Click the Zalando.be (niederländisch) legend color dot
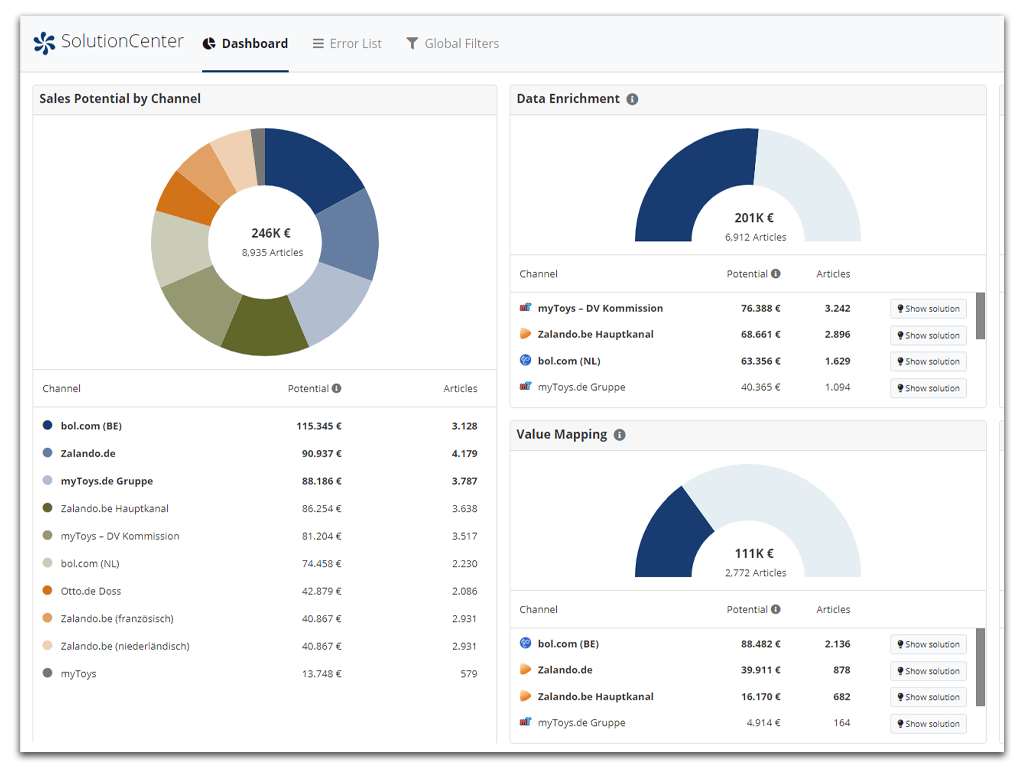Image resolution: width=1024 pixels, height=768 pixels. coord(47,645)
